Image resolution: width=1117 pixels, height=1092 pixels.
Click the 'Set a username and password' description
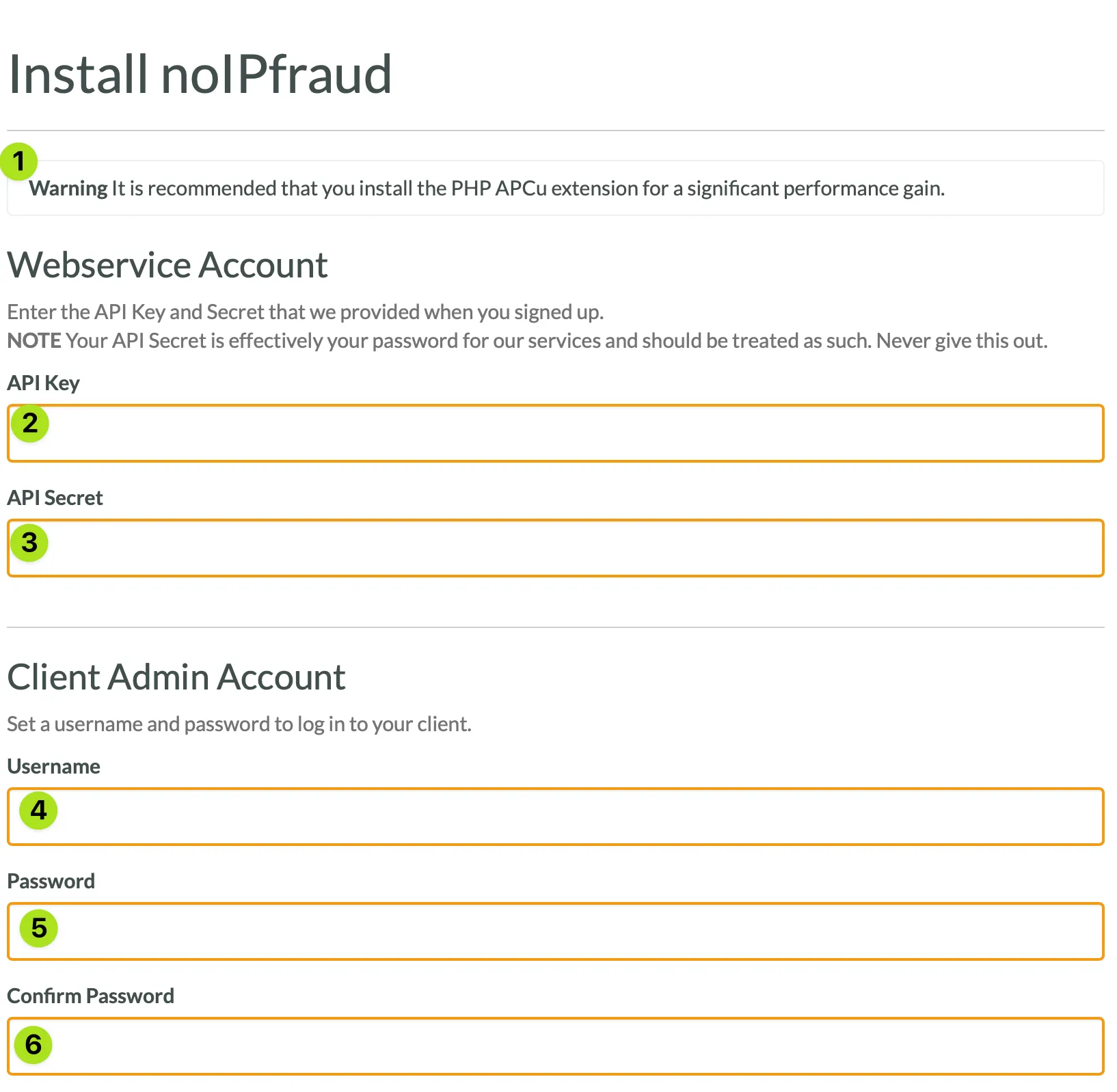pos(239,724)
